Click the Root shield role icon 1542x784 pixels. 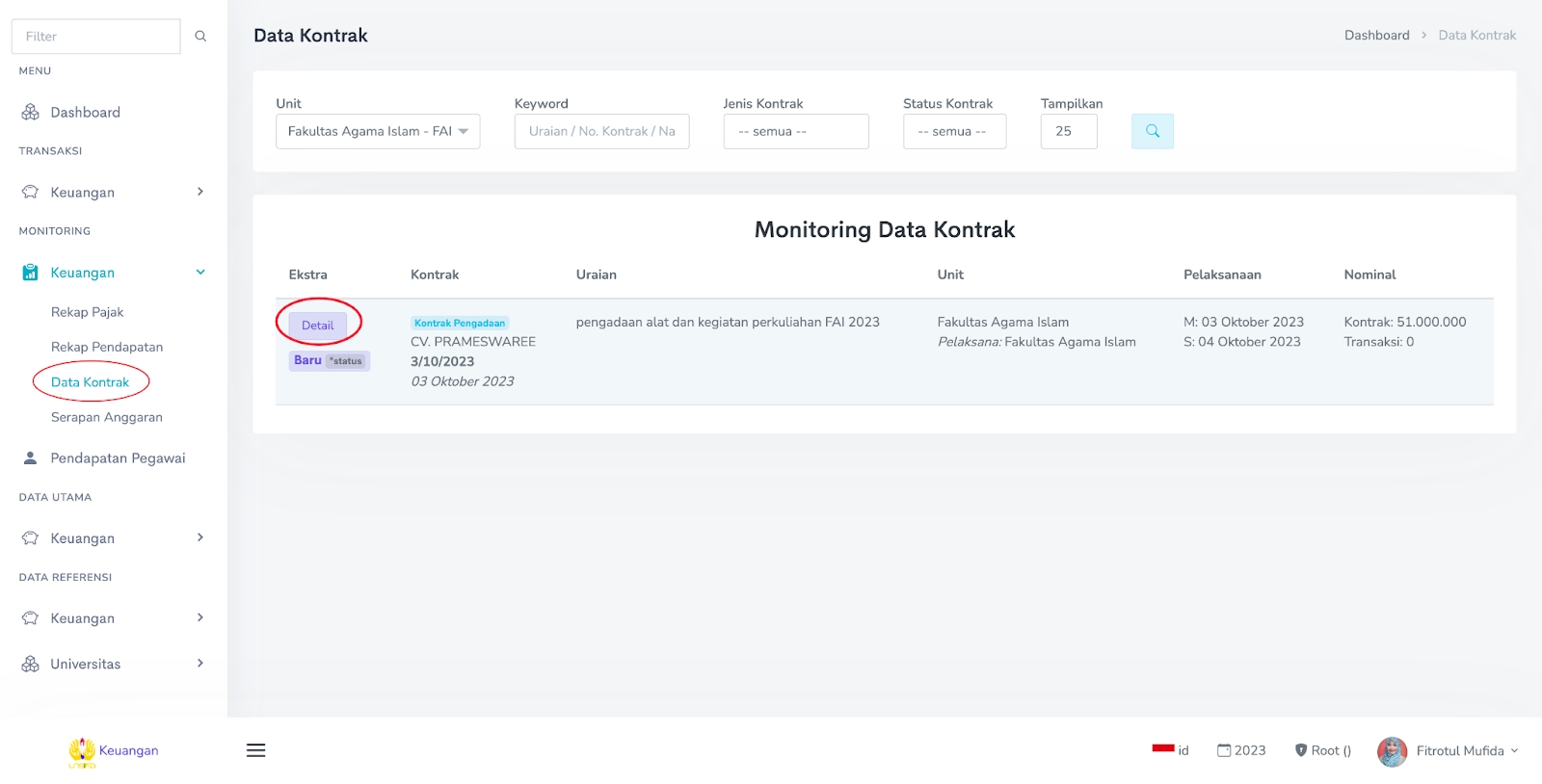pos(1301,750)
